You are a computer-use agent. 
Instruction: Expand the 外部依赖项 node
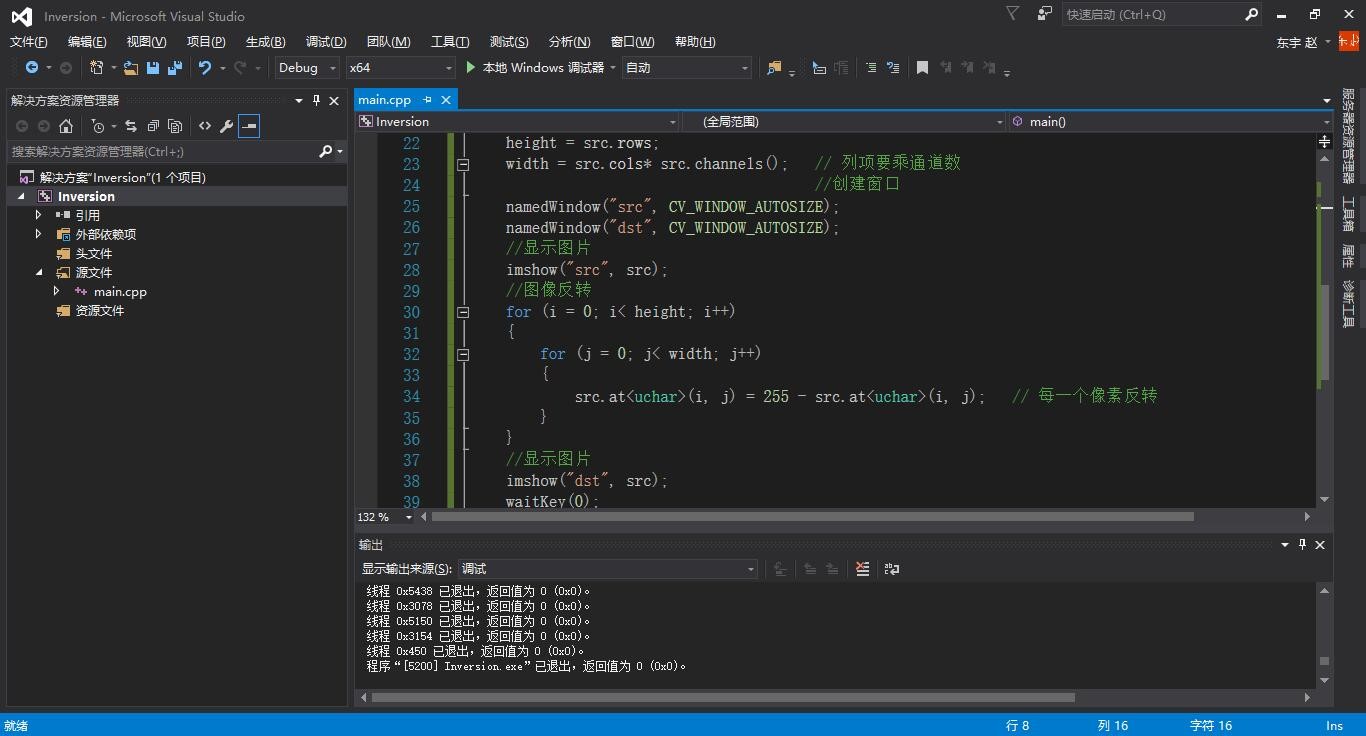39,234
